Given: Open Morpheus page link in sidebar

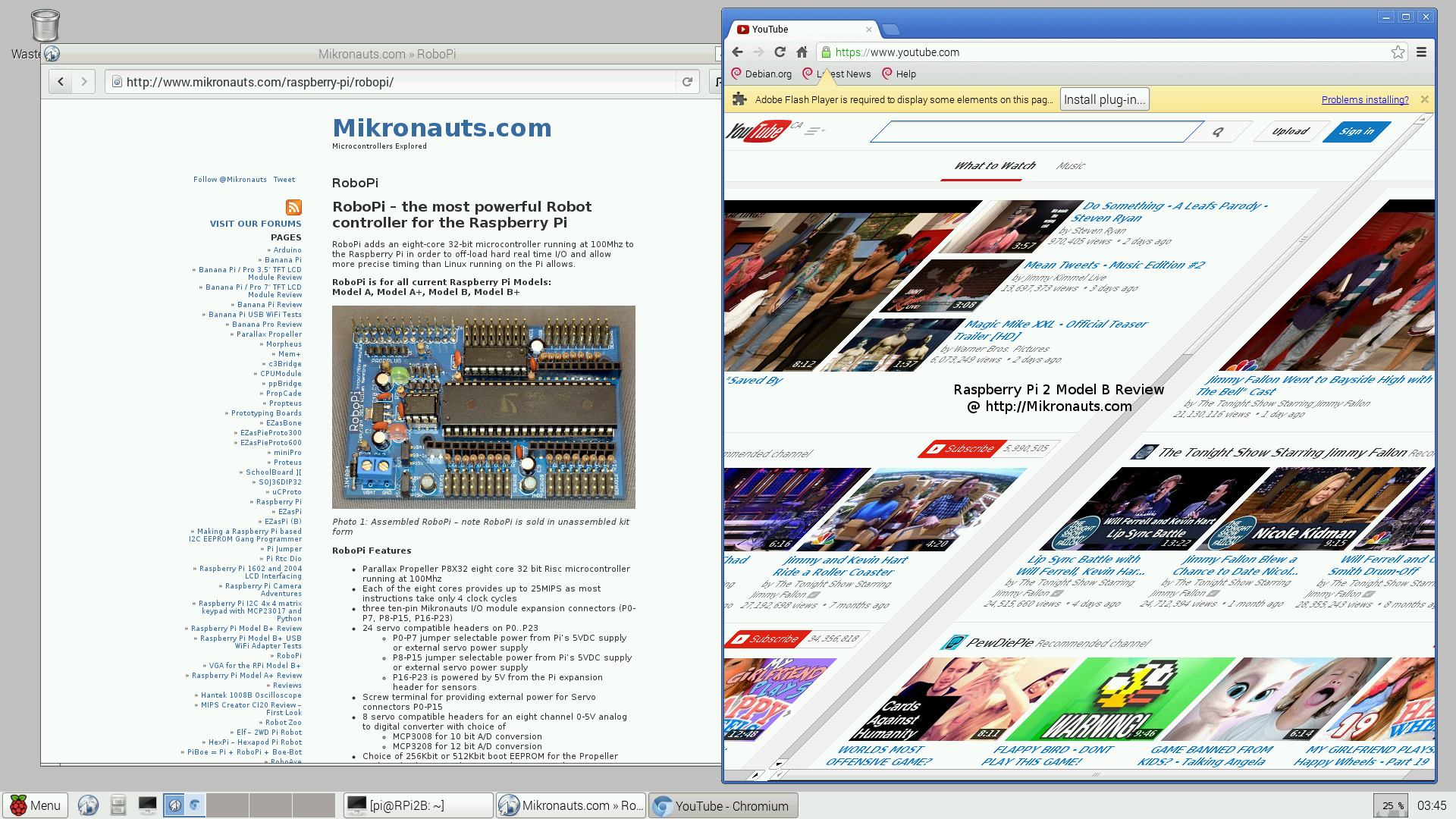Looking at the screenshot, I should coord(284,344).
